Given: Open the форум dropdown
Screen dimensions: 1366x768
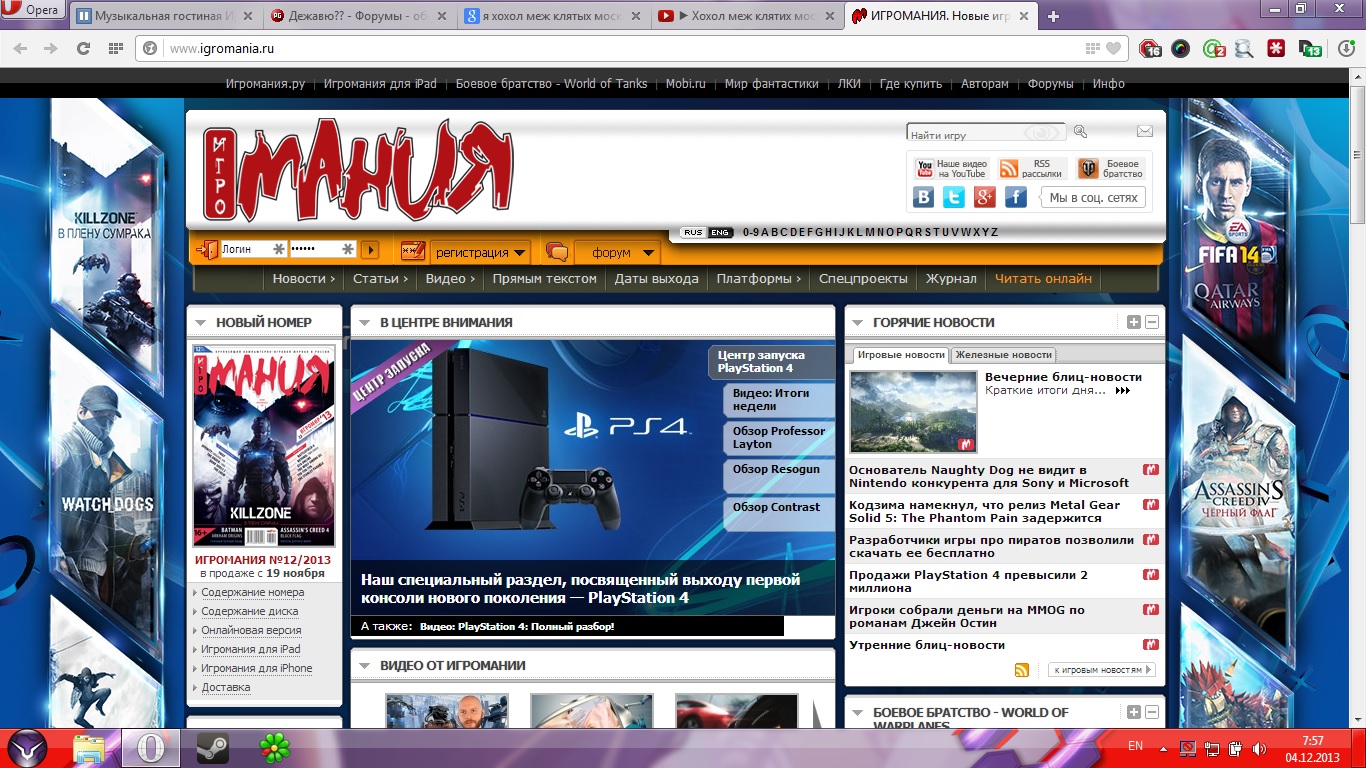Looking at the screenshot, I should [619, 253].
